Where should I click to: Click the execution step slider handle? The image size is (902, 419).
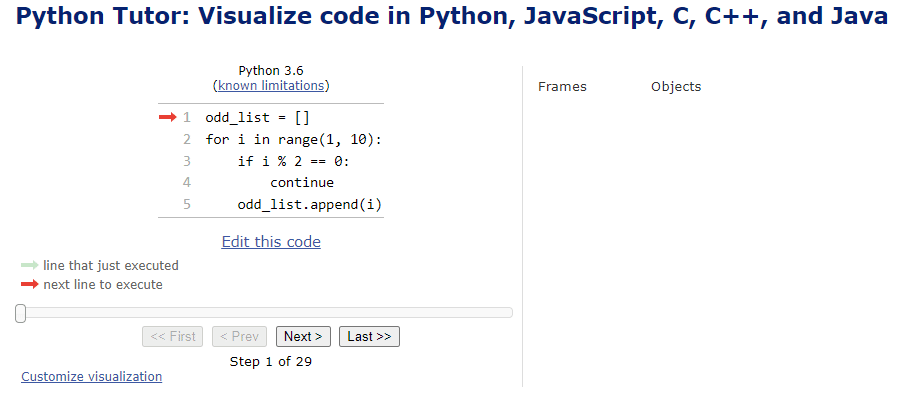click(x=21, y=313)
